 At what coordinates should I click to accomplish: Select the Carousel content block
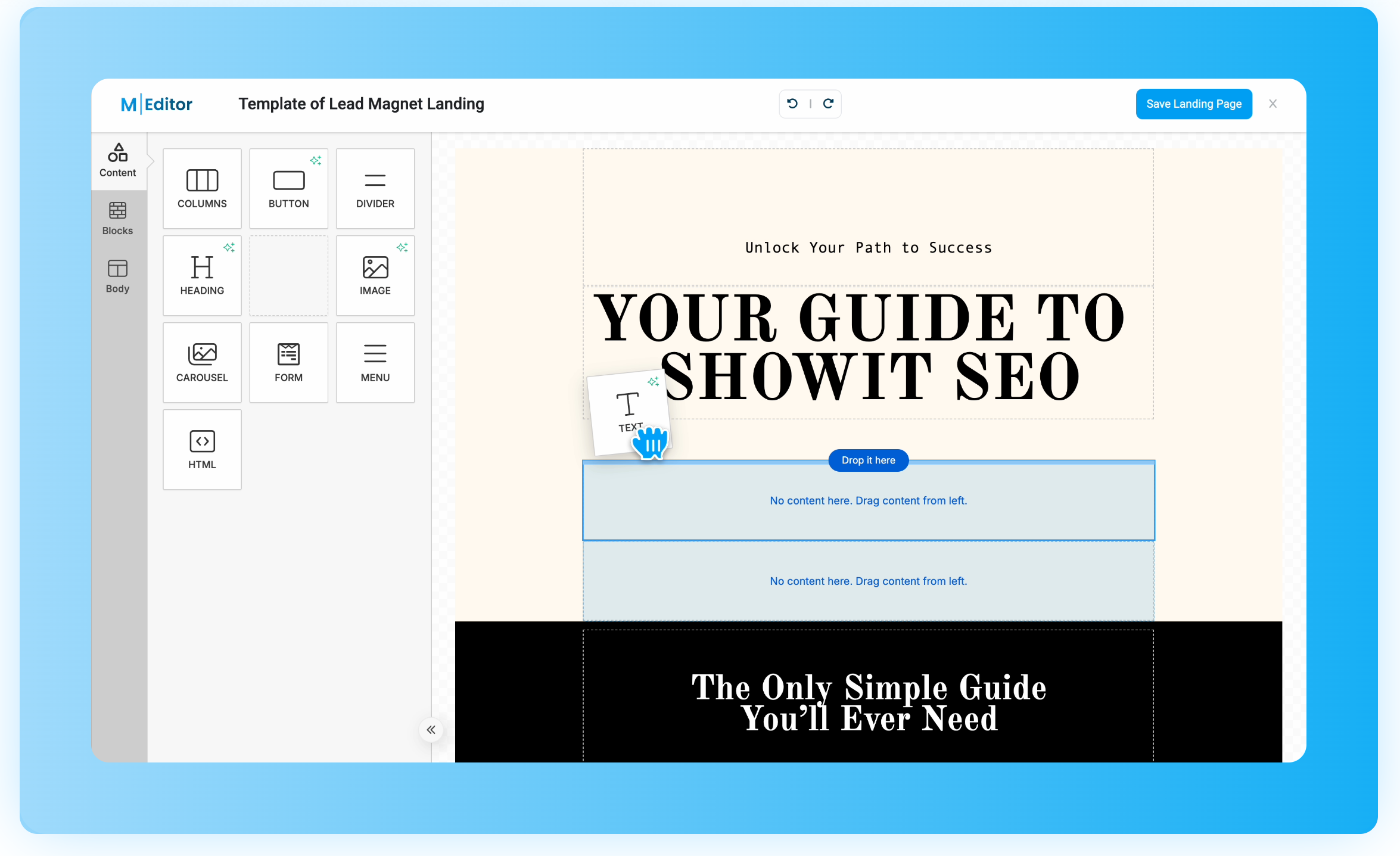pyautogui.click(x=202, y=362)
